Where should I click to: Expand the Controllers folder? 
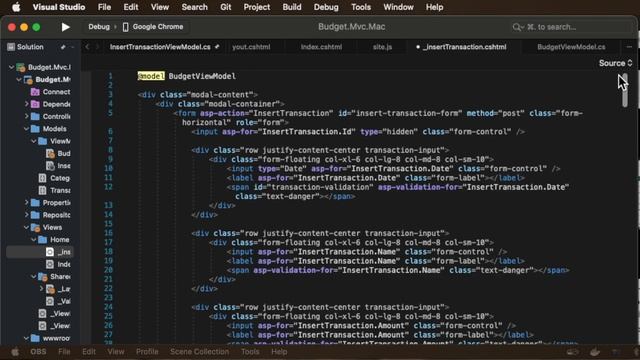point(27,116)
